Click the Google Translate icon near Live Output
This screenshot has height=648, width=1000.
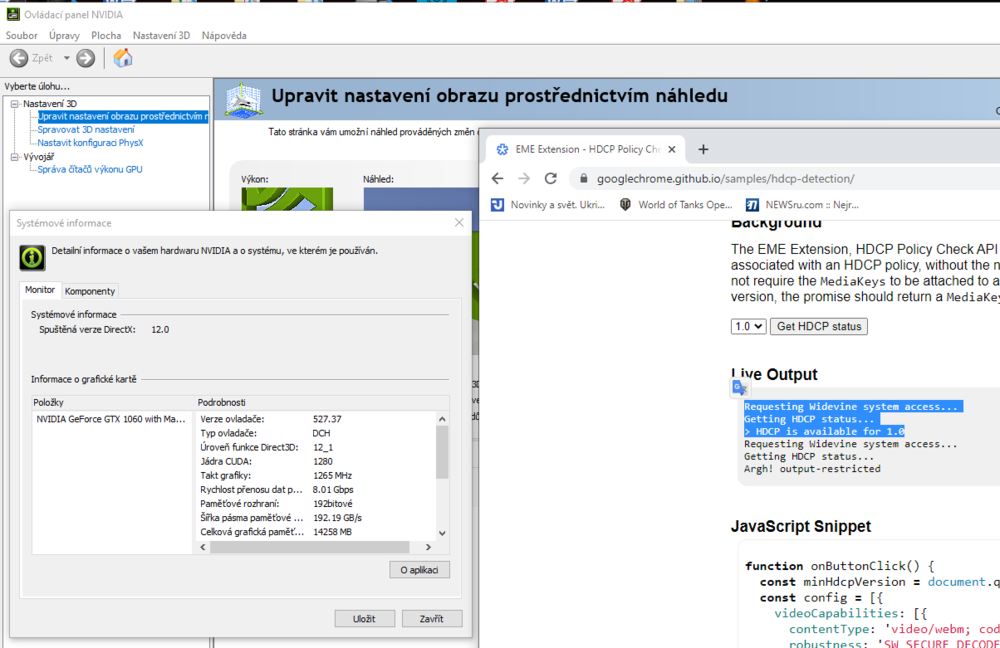point(738,386)
